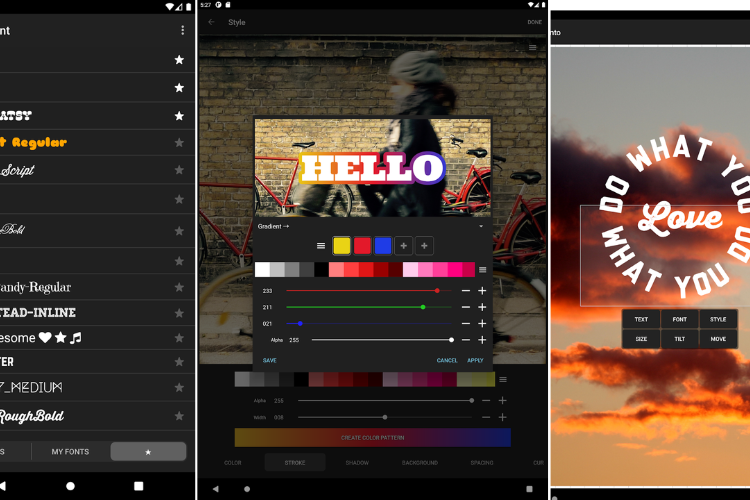The width and height of the screenshot is (750, 500).
Task: Switch to favorites star tab
Action: [148, 452]
